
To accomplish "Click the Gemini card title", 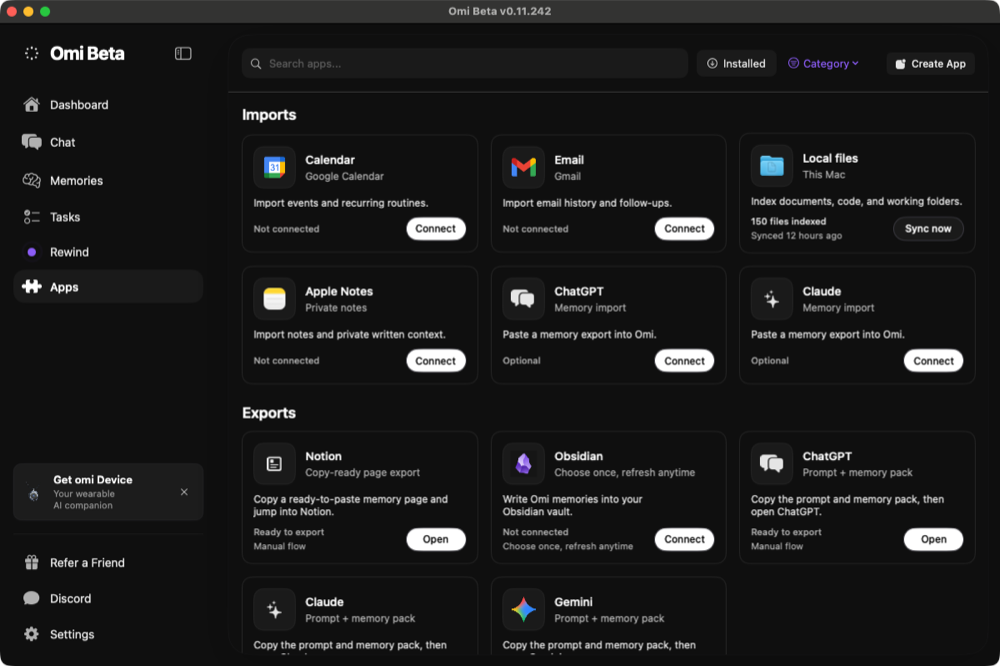I will pyautogui.click(x=573, y=602).
